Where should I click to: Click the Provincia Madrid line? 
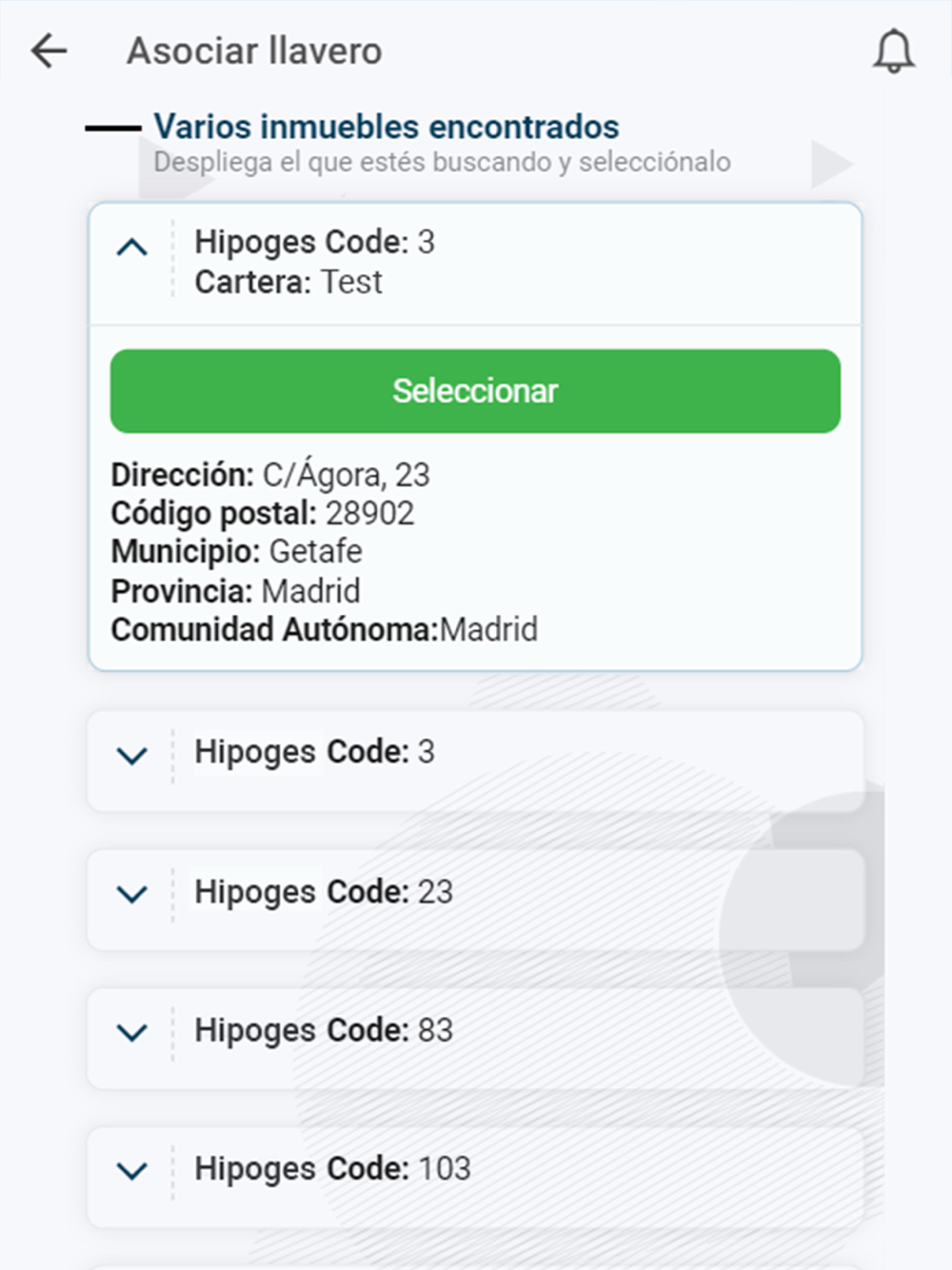pyautogui.click(x=235, y=591)
